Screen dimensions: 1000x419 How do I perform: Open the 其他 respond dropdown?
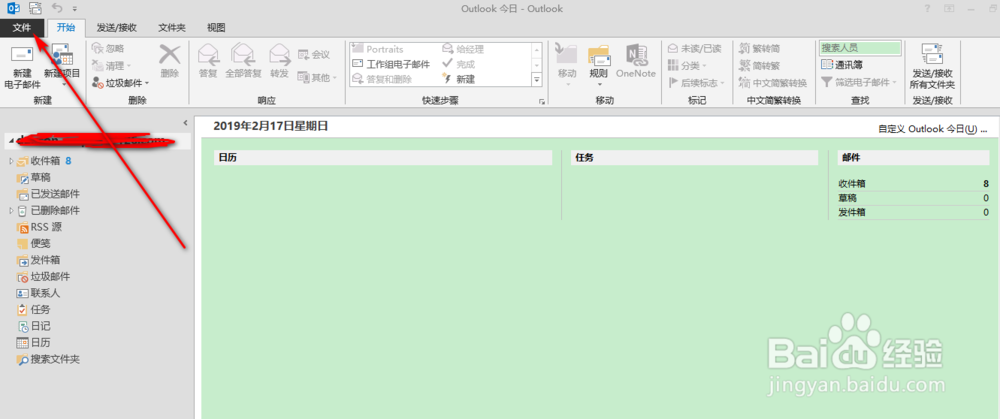pyautogui.click(x=316, y=78)
